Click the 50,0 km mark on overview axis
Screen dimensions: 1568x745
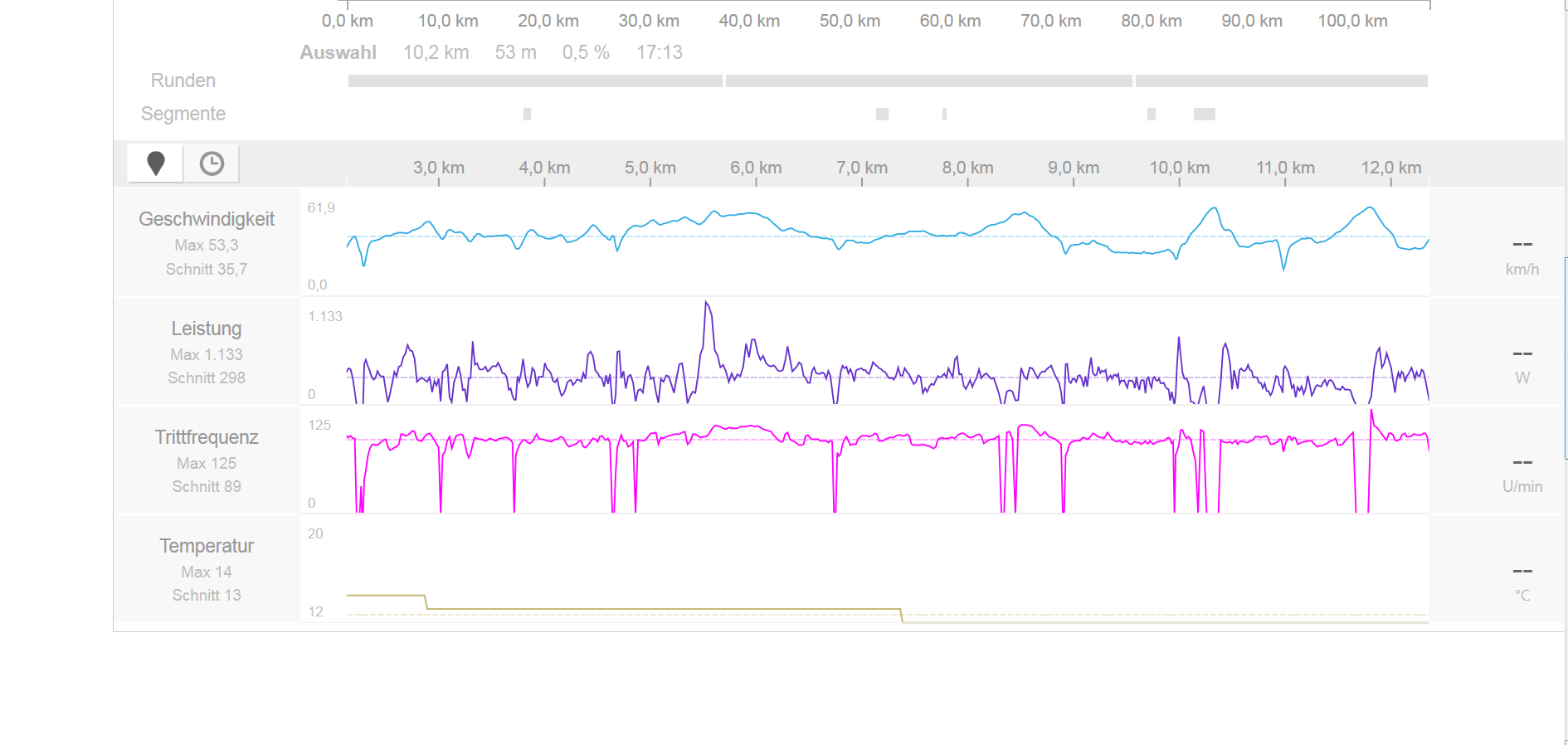click(x=850, y=21)
